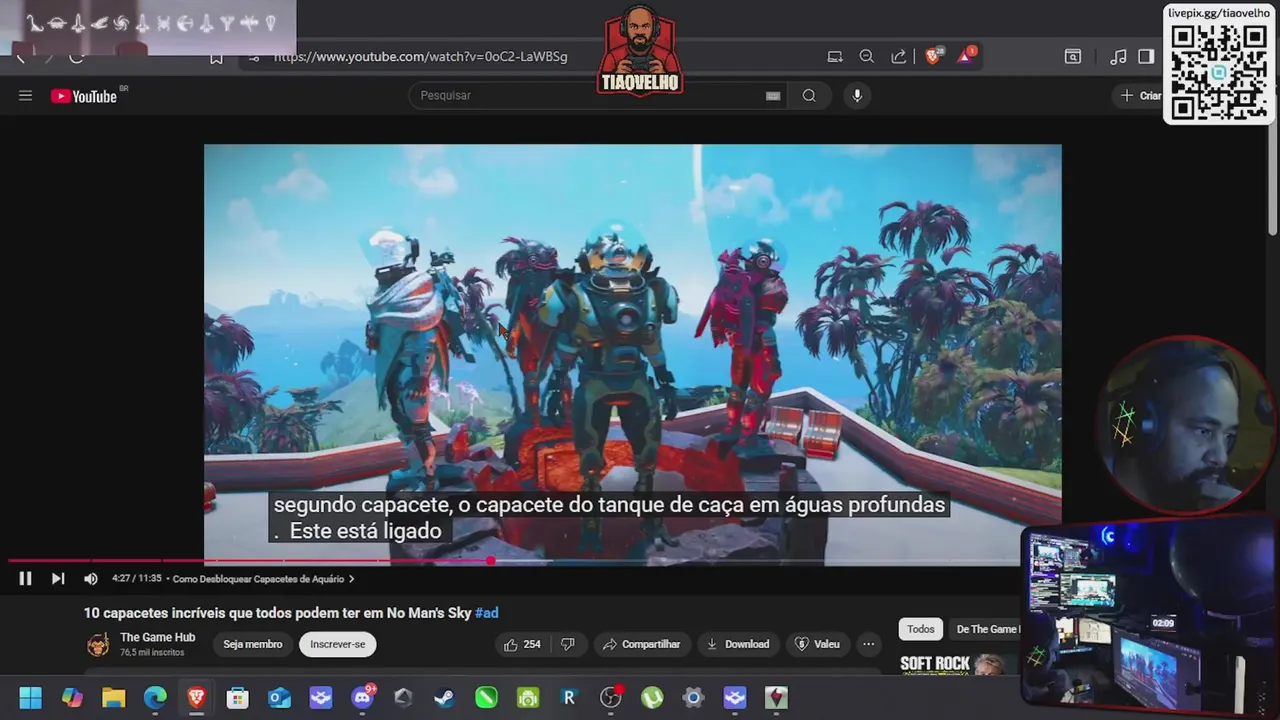Open the on-screen keyboard in search box

773,96
